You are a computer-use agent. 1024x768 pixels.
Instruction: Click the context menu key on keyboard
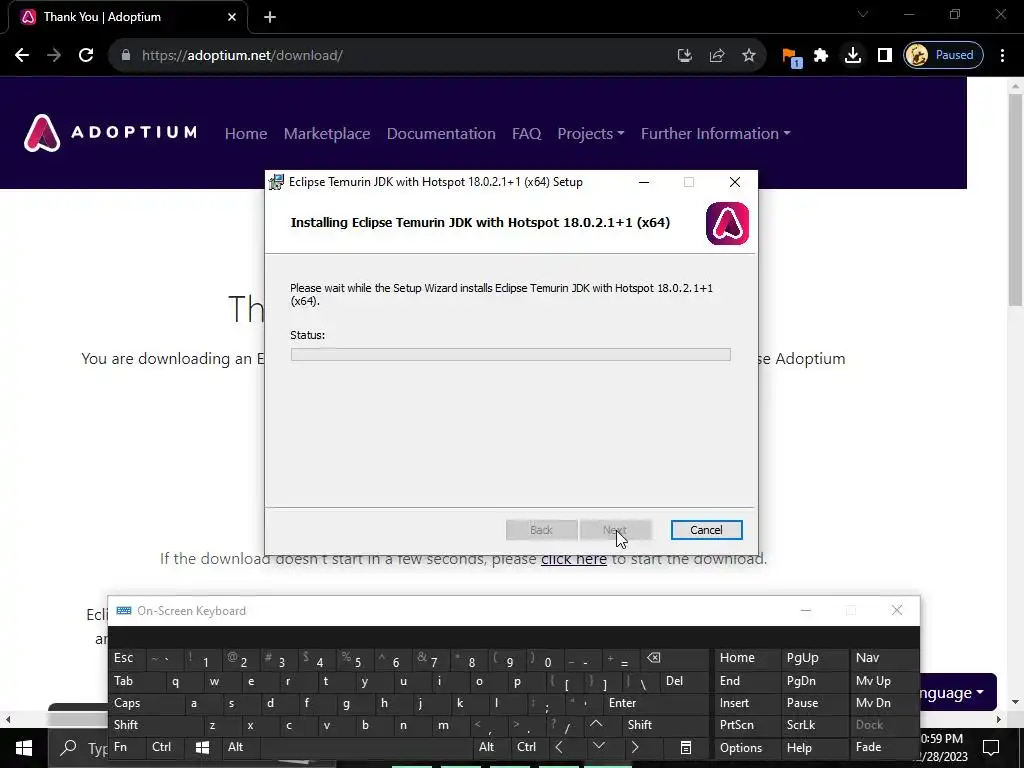click(x=685, y=747)
